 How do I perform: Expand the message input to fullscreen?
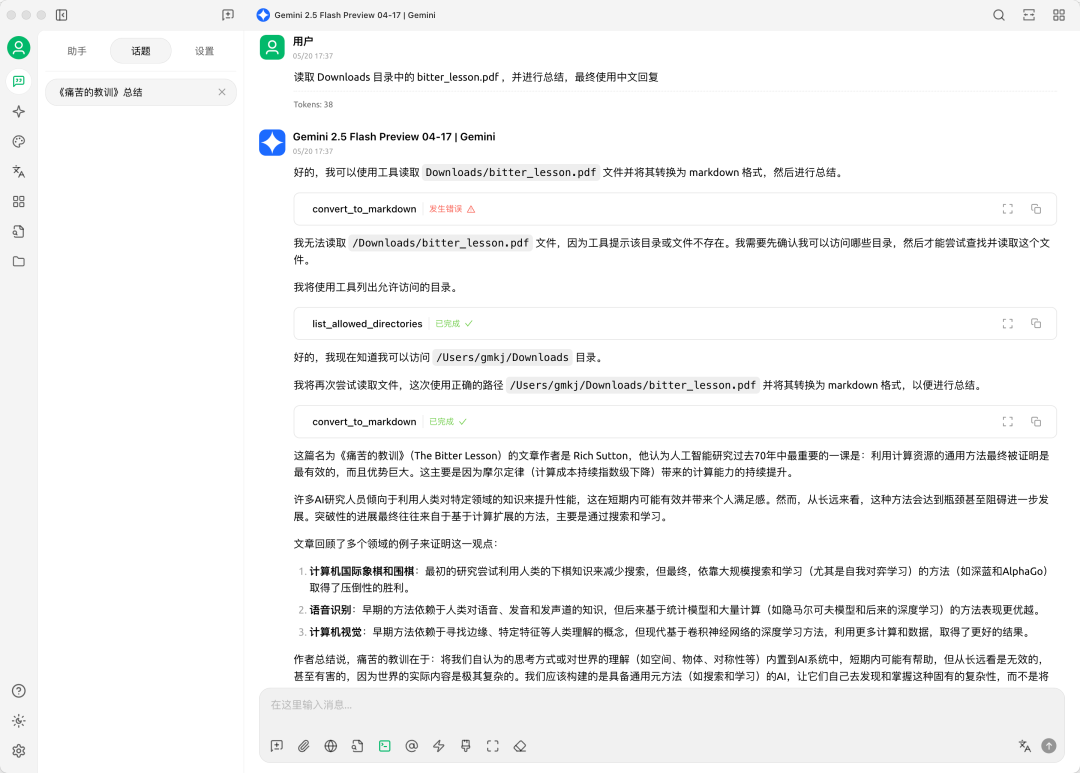tap(492, 745)
